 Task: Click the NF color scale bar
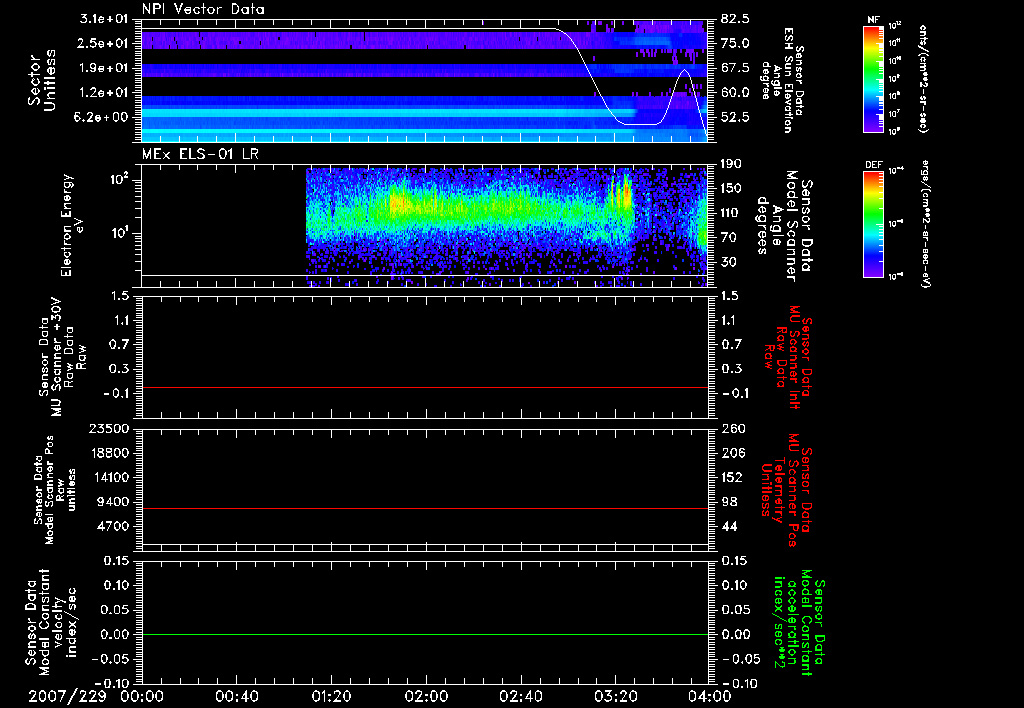872,80
